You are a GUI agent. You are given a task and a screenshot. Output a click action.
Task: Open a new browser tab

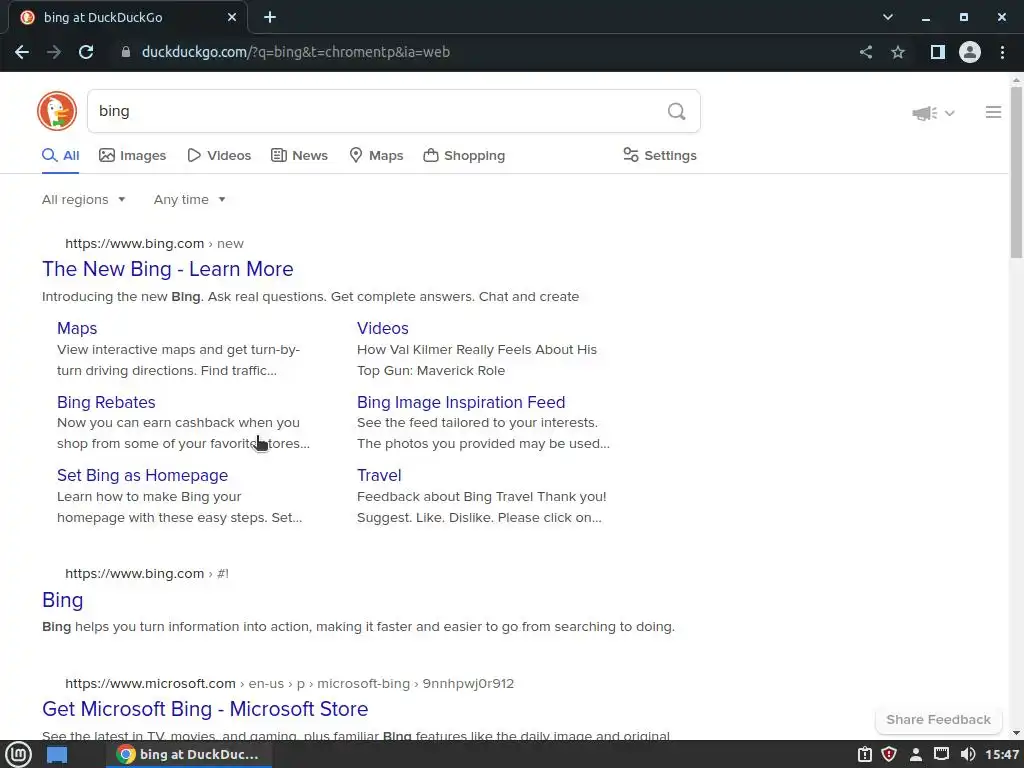pyautogui.click(x=270, y=18)
